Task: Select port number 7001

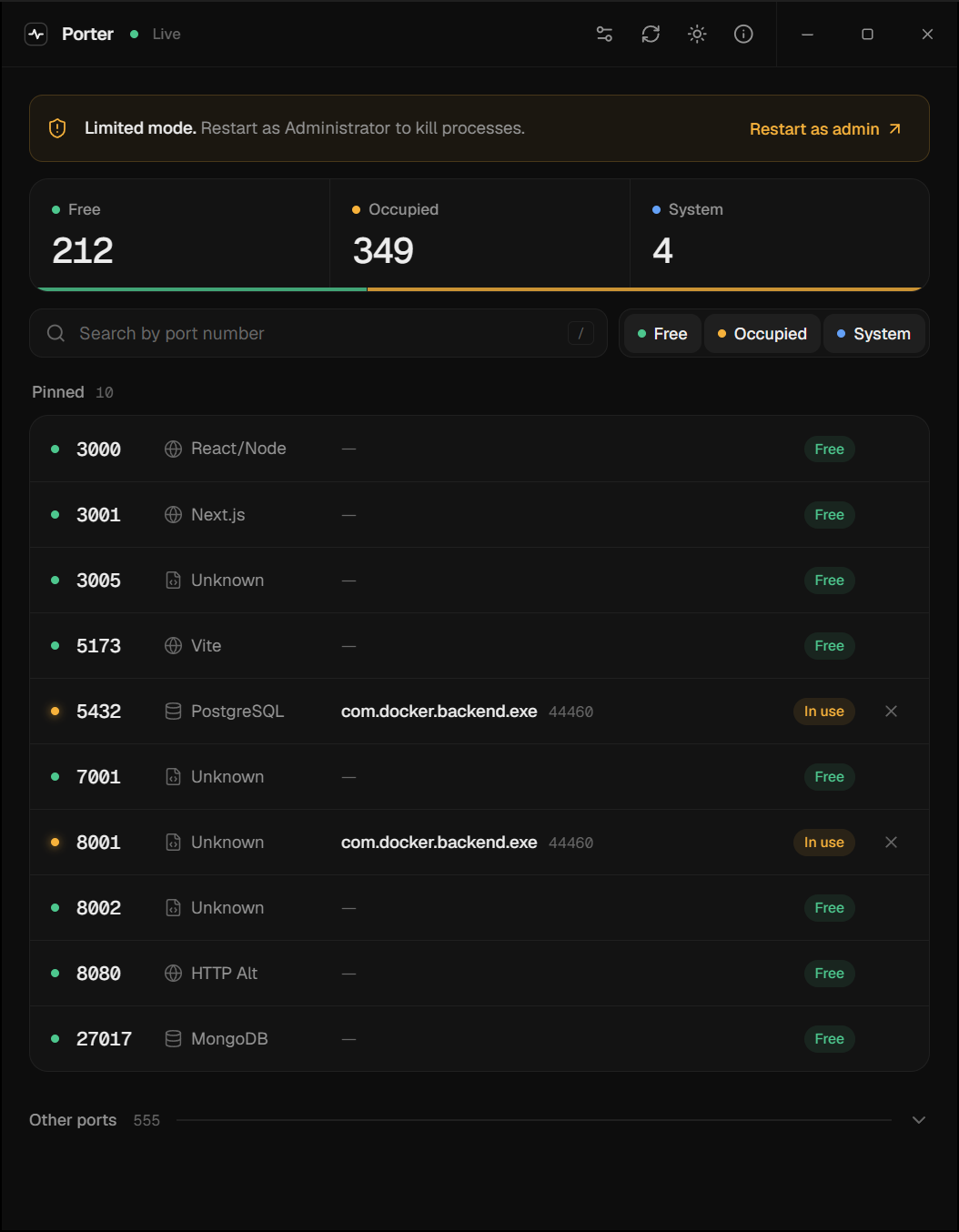Action: [x=98, y=776]
